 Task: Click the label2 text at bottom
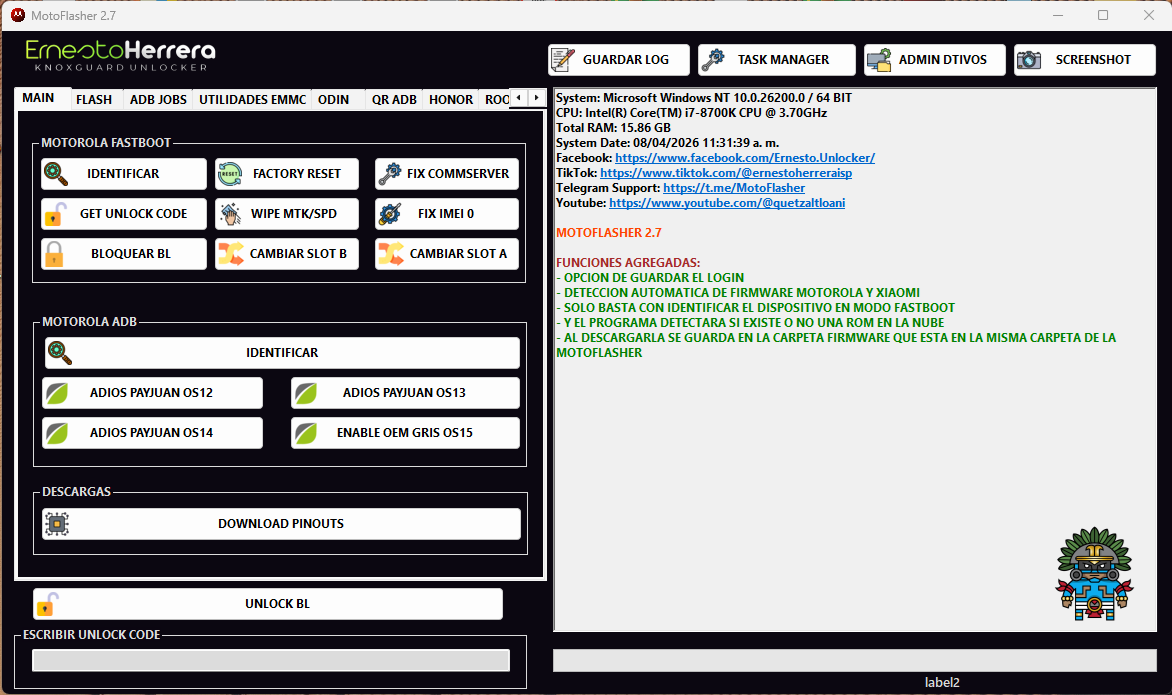(942, 682)
